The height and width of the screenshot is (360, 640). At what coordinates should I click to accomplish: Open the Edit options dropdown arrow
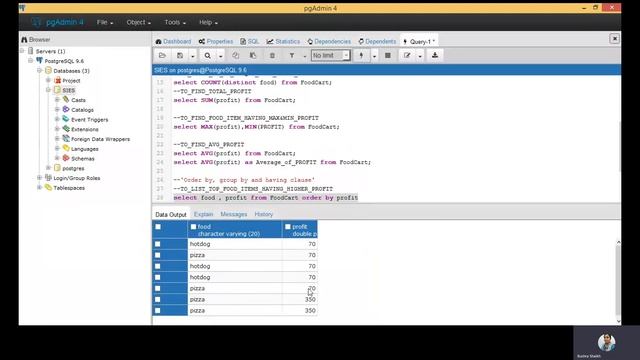click(420, 56)
